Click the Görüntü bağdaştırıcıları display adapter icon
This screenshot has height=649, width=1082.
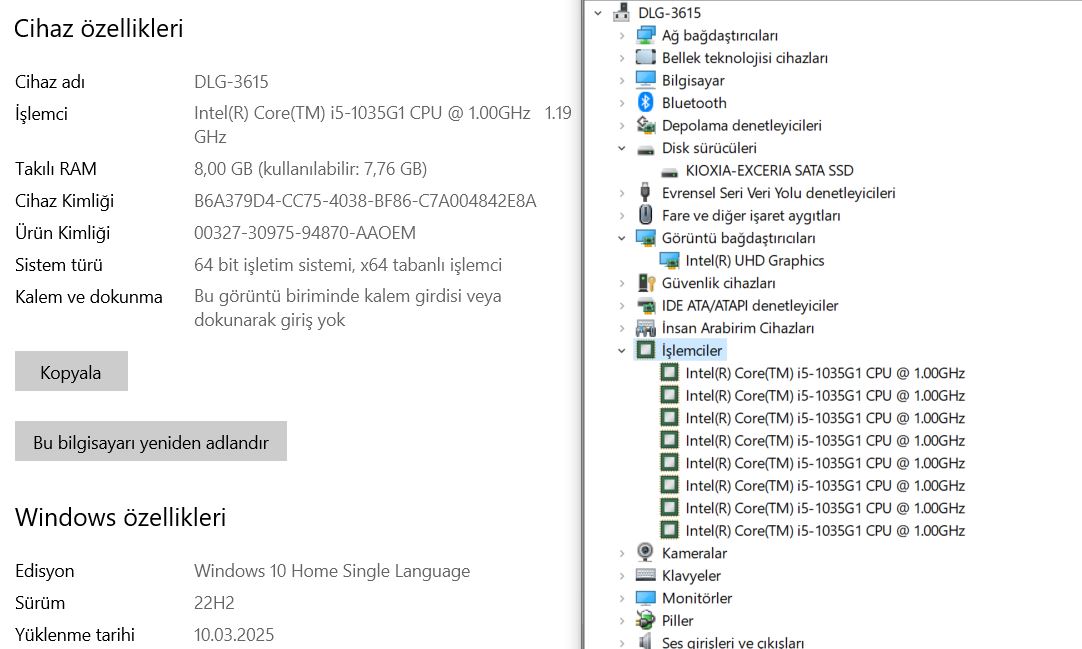[x=645, y=238]
